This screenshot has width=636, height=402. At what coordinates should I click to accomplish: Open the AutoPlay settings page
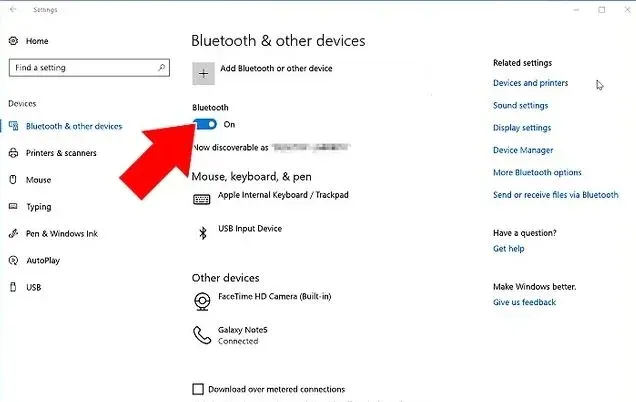pos(42,260)
